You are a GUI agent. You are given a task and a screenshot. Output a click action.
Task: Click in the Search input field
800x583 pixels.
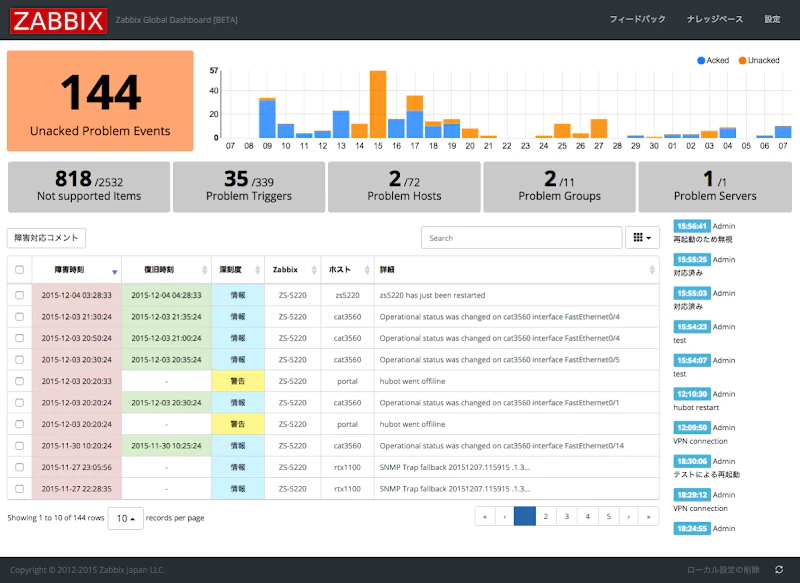(521, 238)
